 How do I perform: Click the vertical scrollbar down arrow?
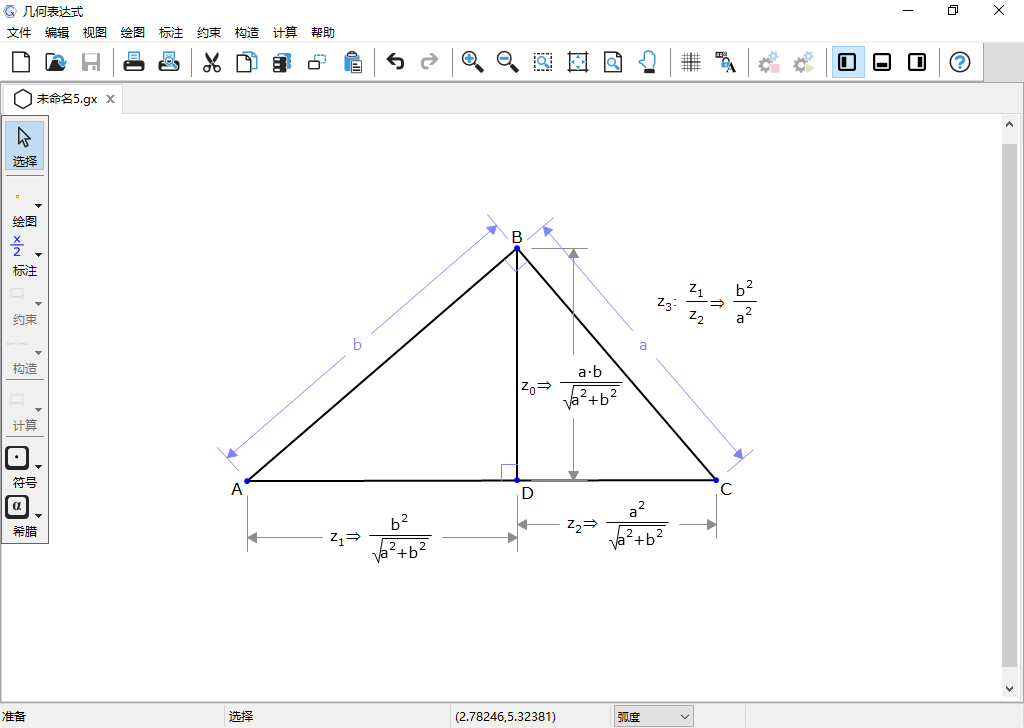1009,688
